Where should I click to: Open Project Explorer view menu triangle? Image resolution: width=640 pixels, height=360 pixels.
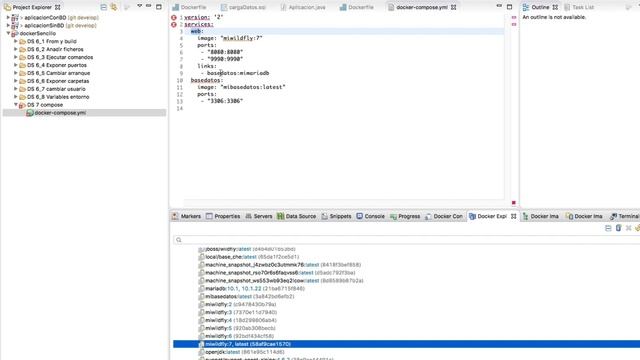(140, 6)
